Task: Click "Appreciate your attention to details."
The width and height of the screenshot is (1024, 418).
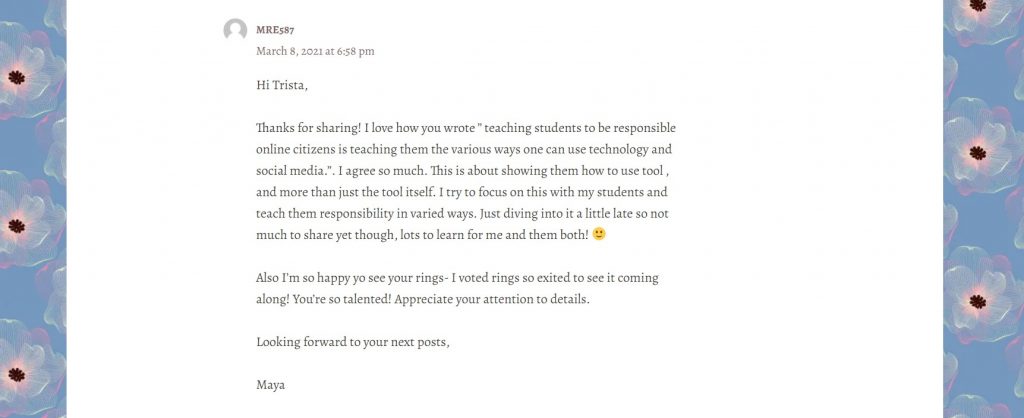Action: coord(492,300)
